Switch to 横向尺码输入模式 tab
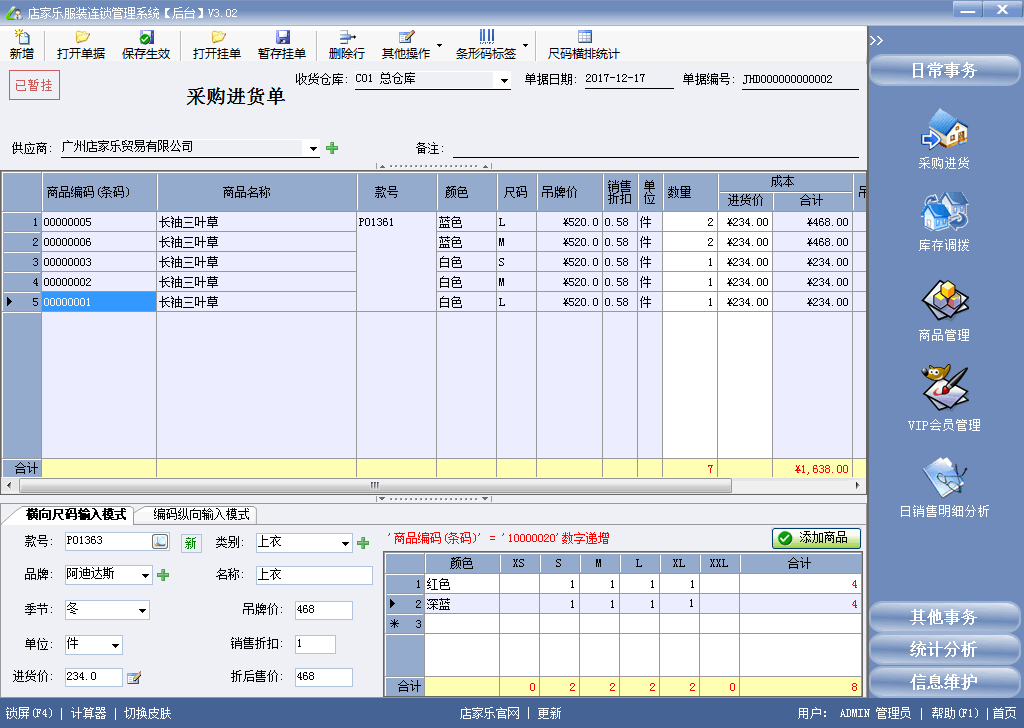The height and width of the screenshot is (728, 1024). pyautogui.click(x=75, y=514)
